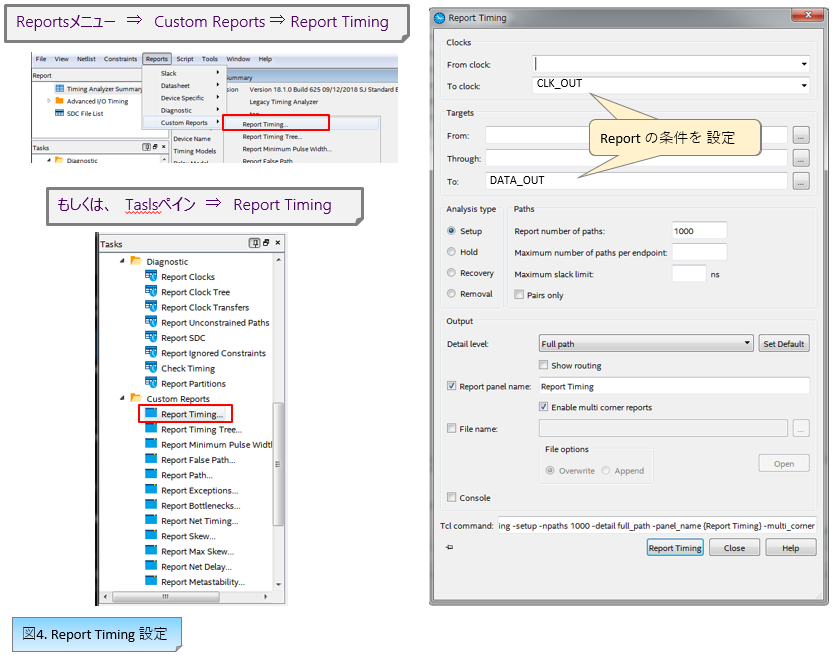Image resolution: width=839 pixels, height=658 pixels.
Task: Click the Report Timing task icon in Custom Reports
Action: pos(152,414)
